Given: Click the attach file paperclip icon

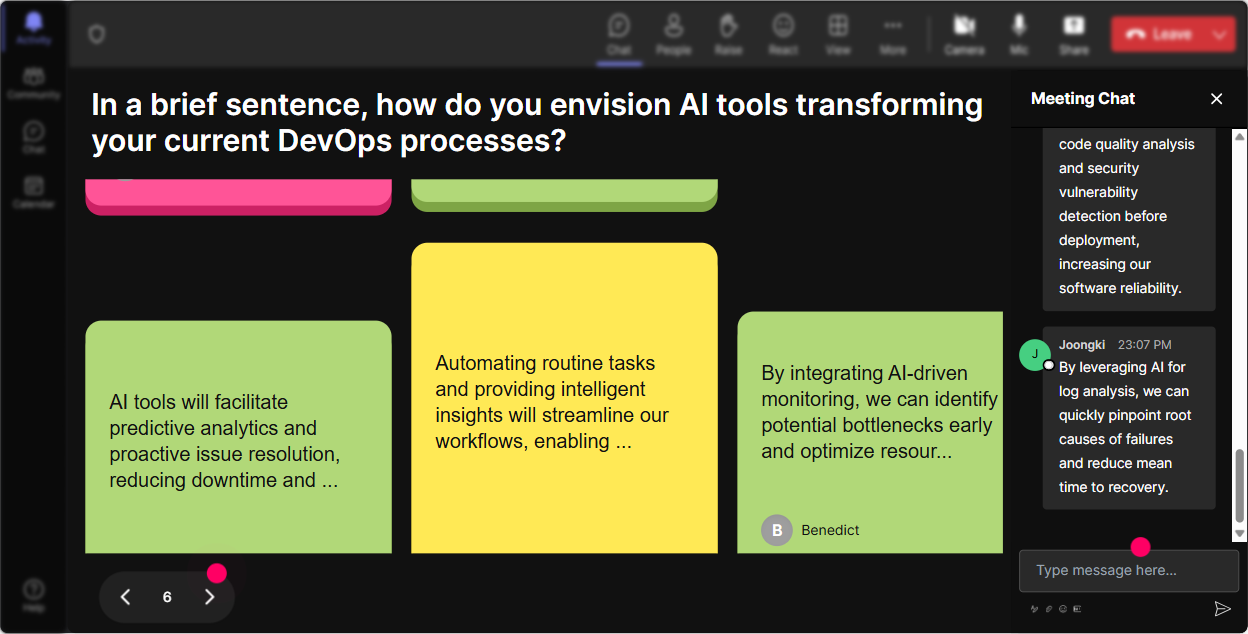Looking at the screenshot, I should (x=1049, y=608).
